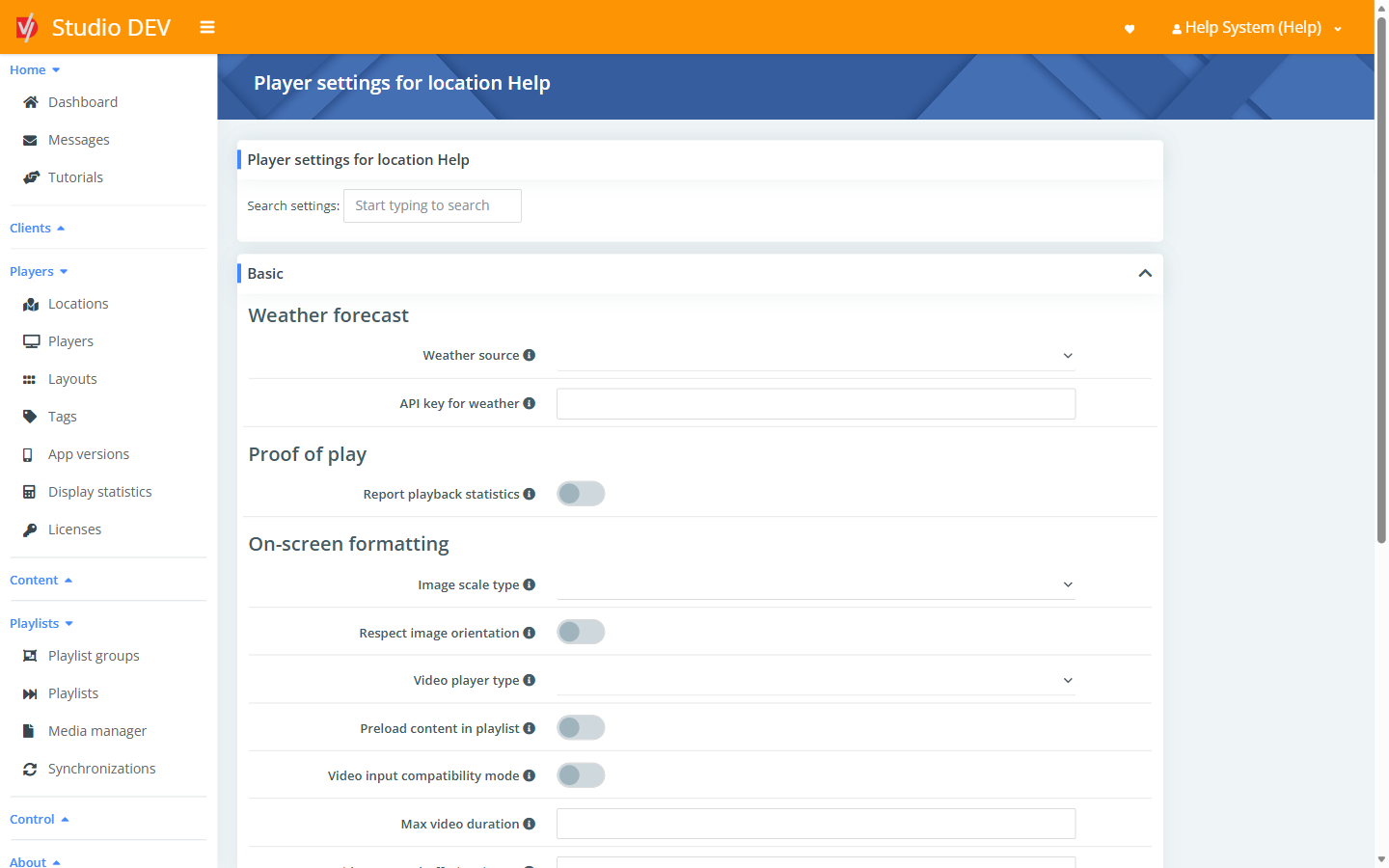Focus the Search settings field
Image resolution: width=1389 pixels, height=868 pixels.
pos(432,205)
